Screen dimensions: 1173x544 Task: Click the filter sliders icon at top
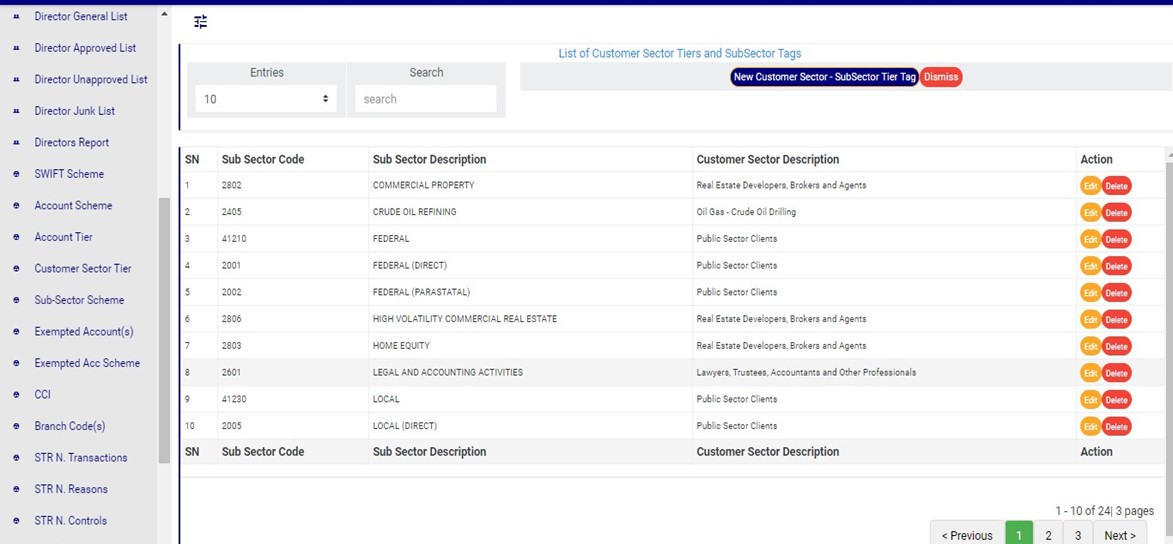(x=200, y=22)
